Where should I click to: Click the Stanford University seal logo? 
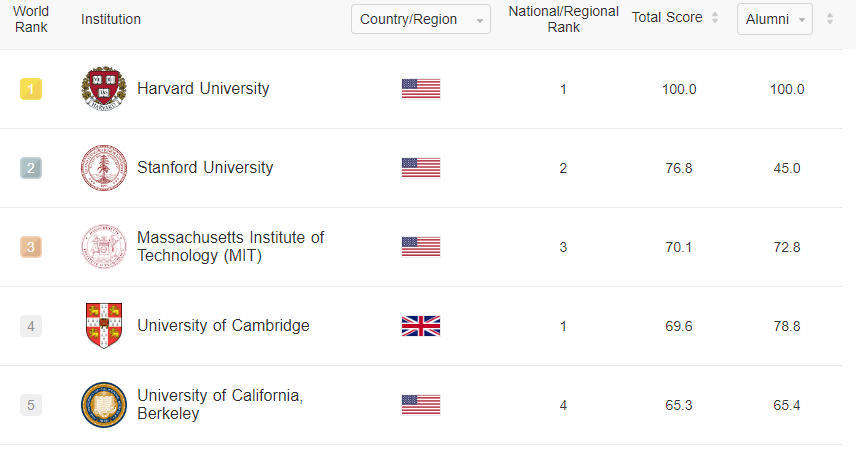pyautogui.click(x=104, y=168)
